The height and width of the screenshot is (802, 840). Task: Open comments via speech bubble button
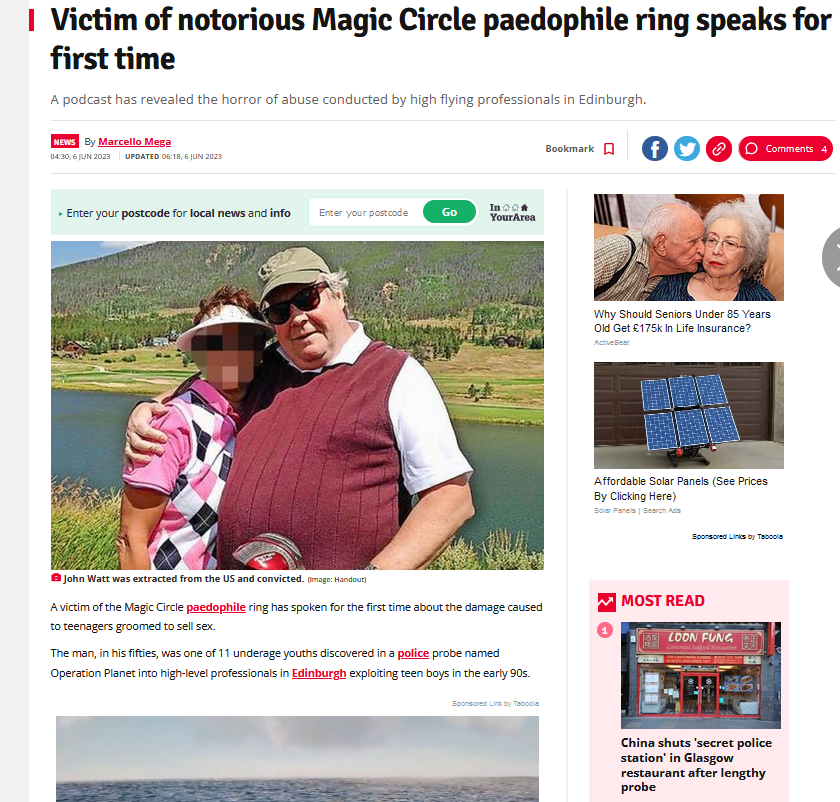[x=785, y=148]
